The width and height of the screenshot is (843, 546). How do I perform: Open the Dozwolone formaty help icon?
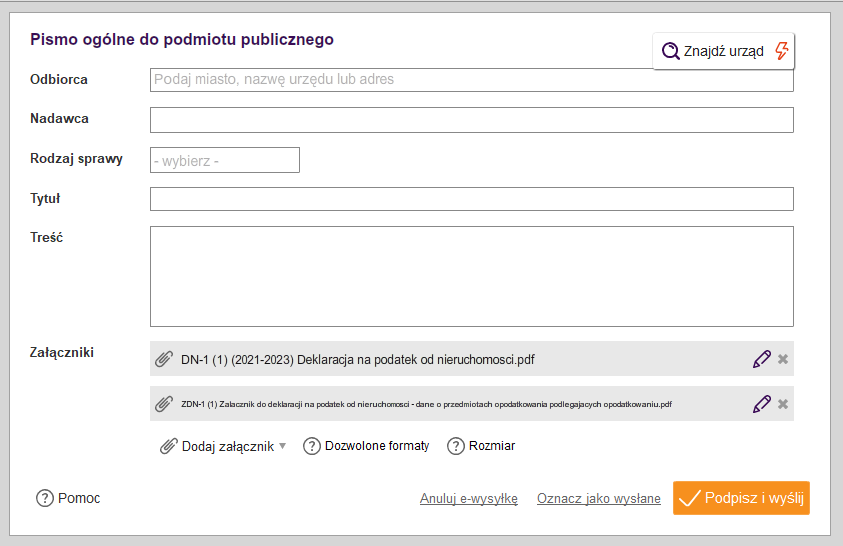[x=312, y=446]
